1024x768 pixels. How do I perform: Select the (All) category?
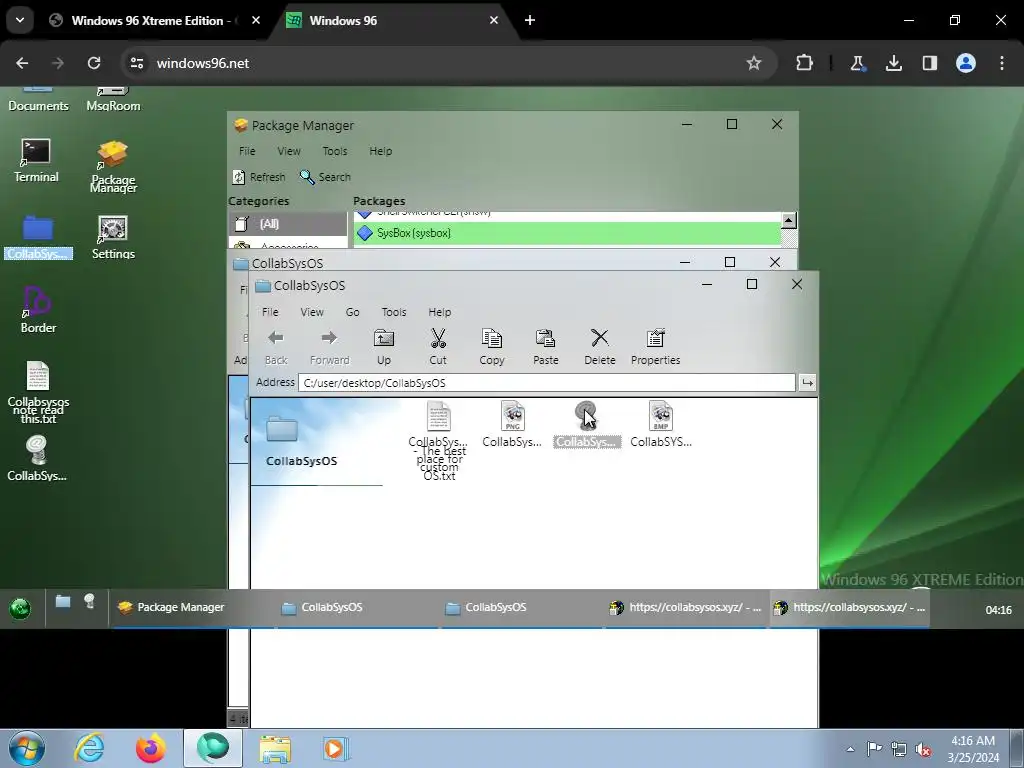pyautogui.click(x=287, y=224)
